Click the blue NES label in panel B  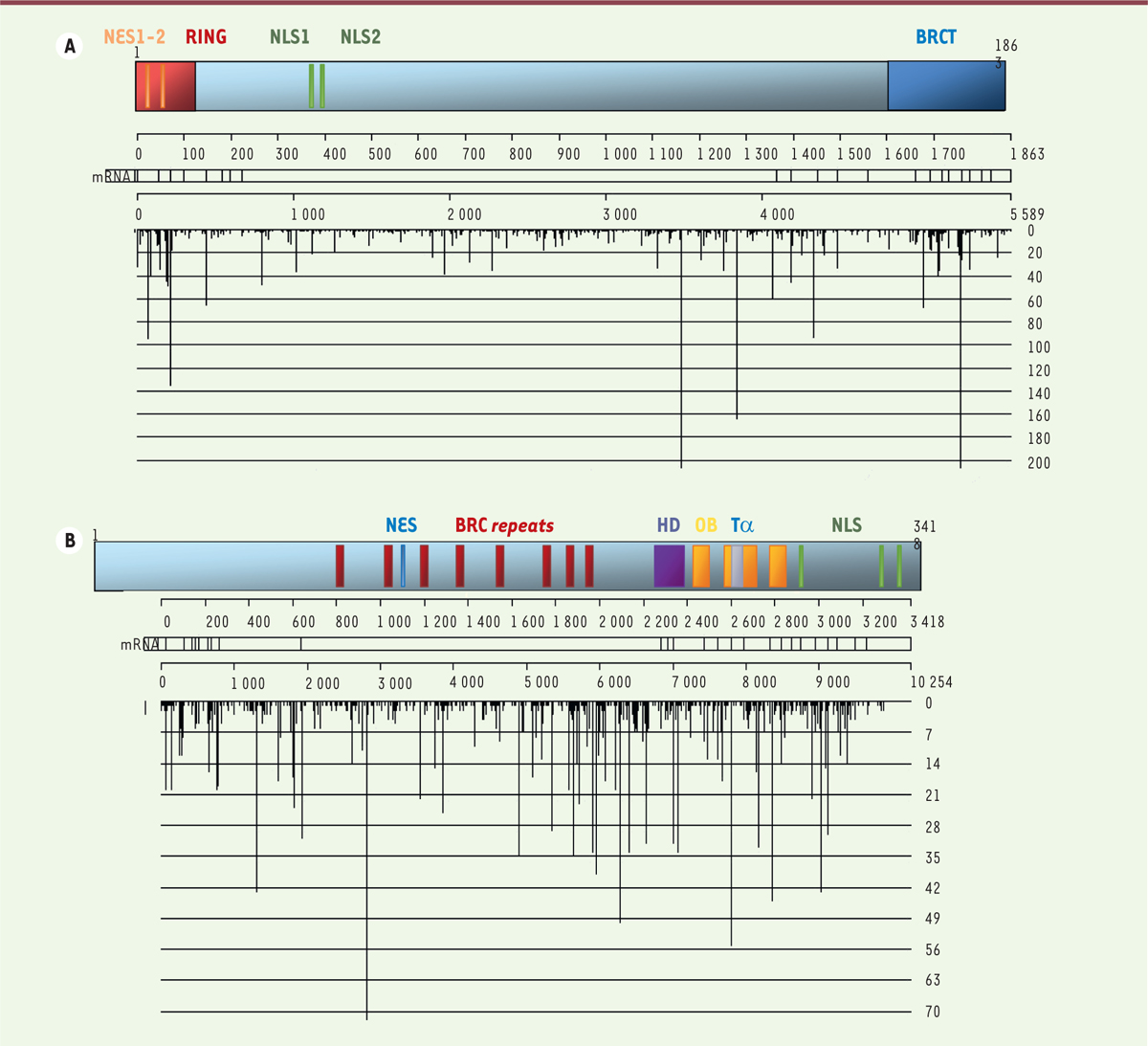coord(401,525)
